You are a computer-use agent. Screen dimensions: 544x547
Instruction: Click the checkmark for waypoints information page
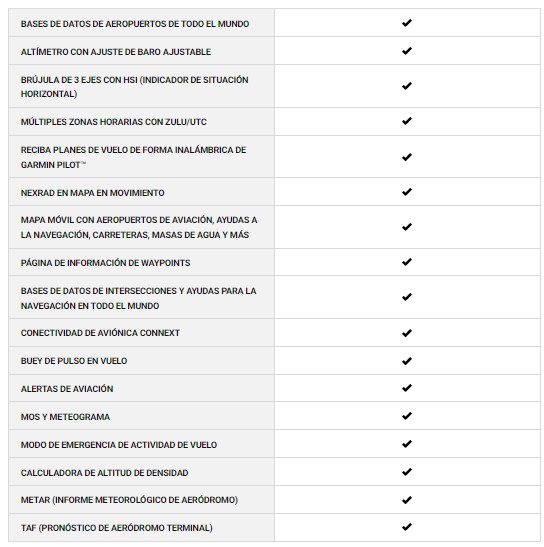pyautogui.click(x=407, y=262)
